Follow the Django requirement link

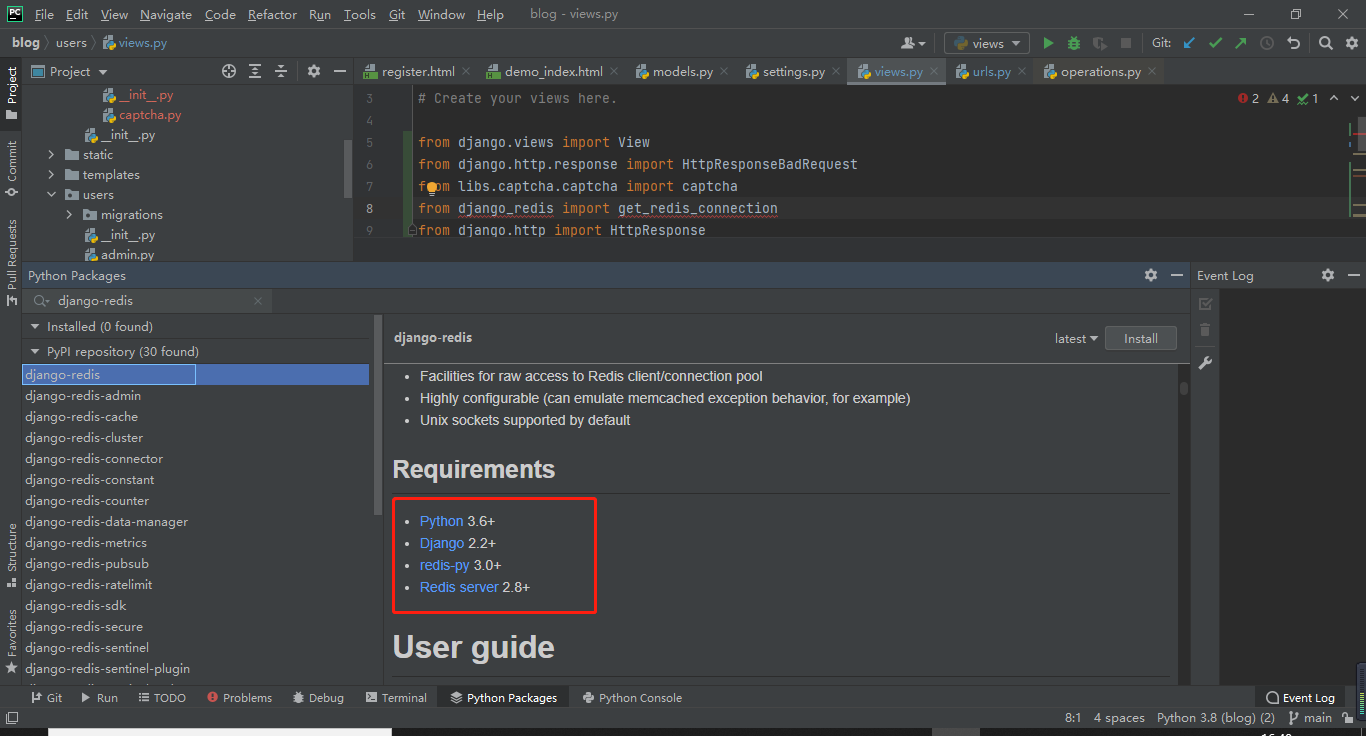tap(442, 543)
